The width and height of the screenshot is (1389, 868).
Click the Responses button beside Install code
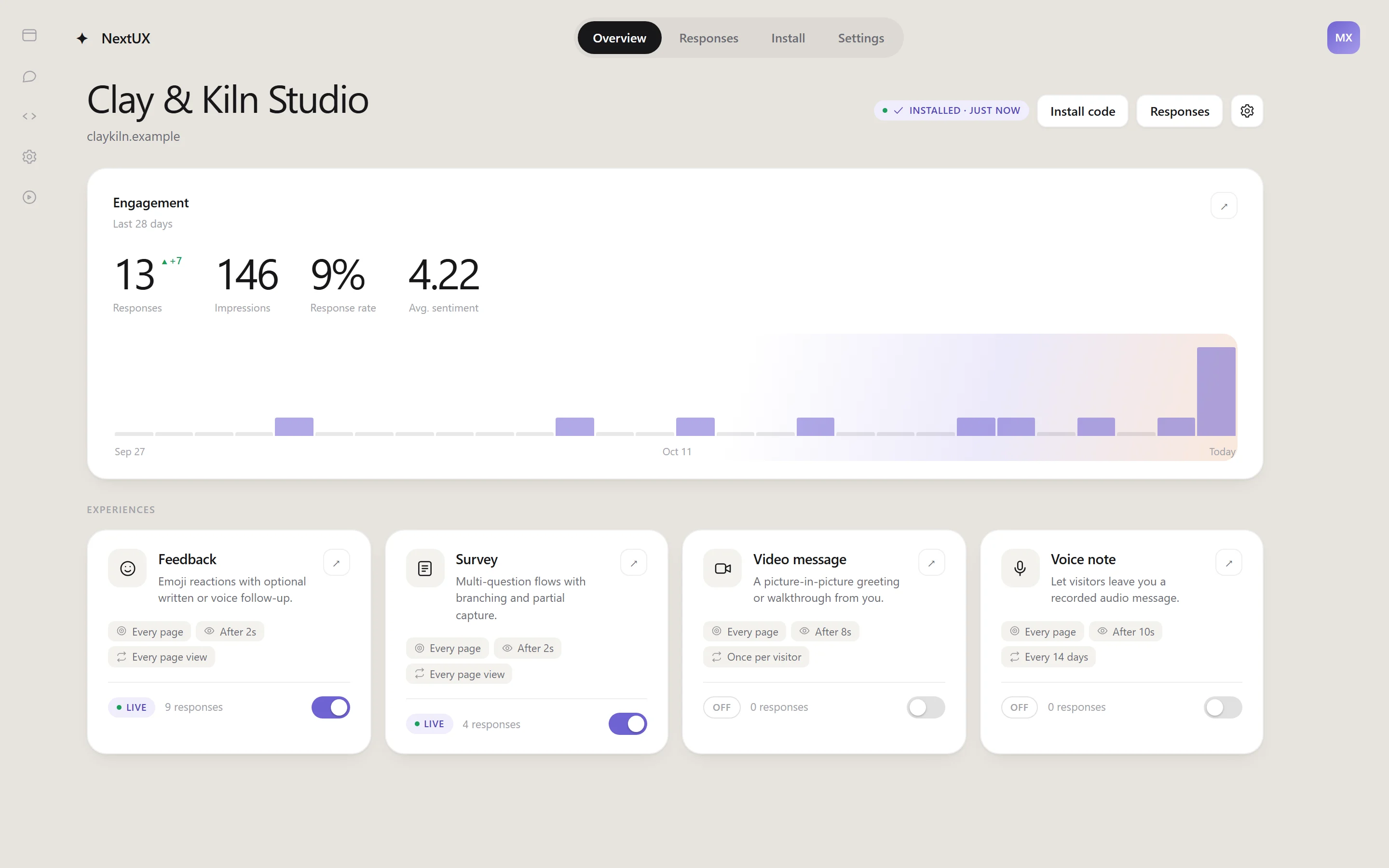[x=1180, y=111]
